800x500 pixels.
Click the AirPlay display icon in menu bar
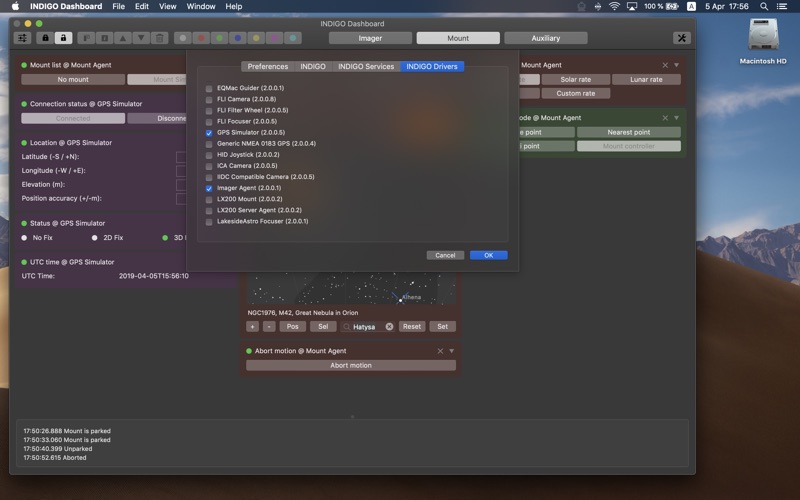[x=632, y=6]
